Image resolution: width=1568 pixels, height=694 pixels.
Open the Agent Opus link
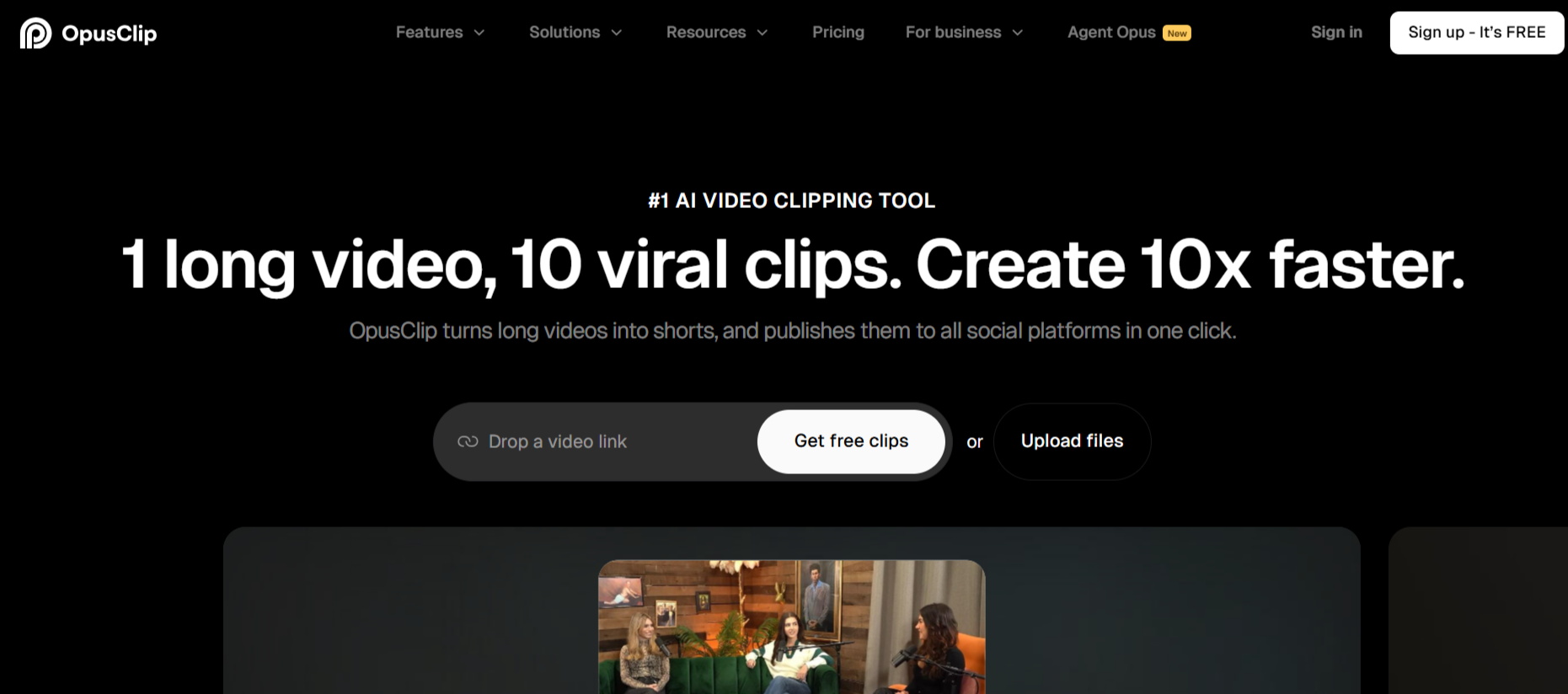click(x=1111, y=32)
